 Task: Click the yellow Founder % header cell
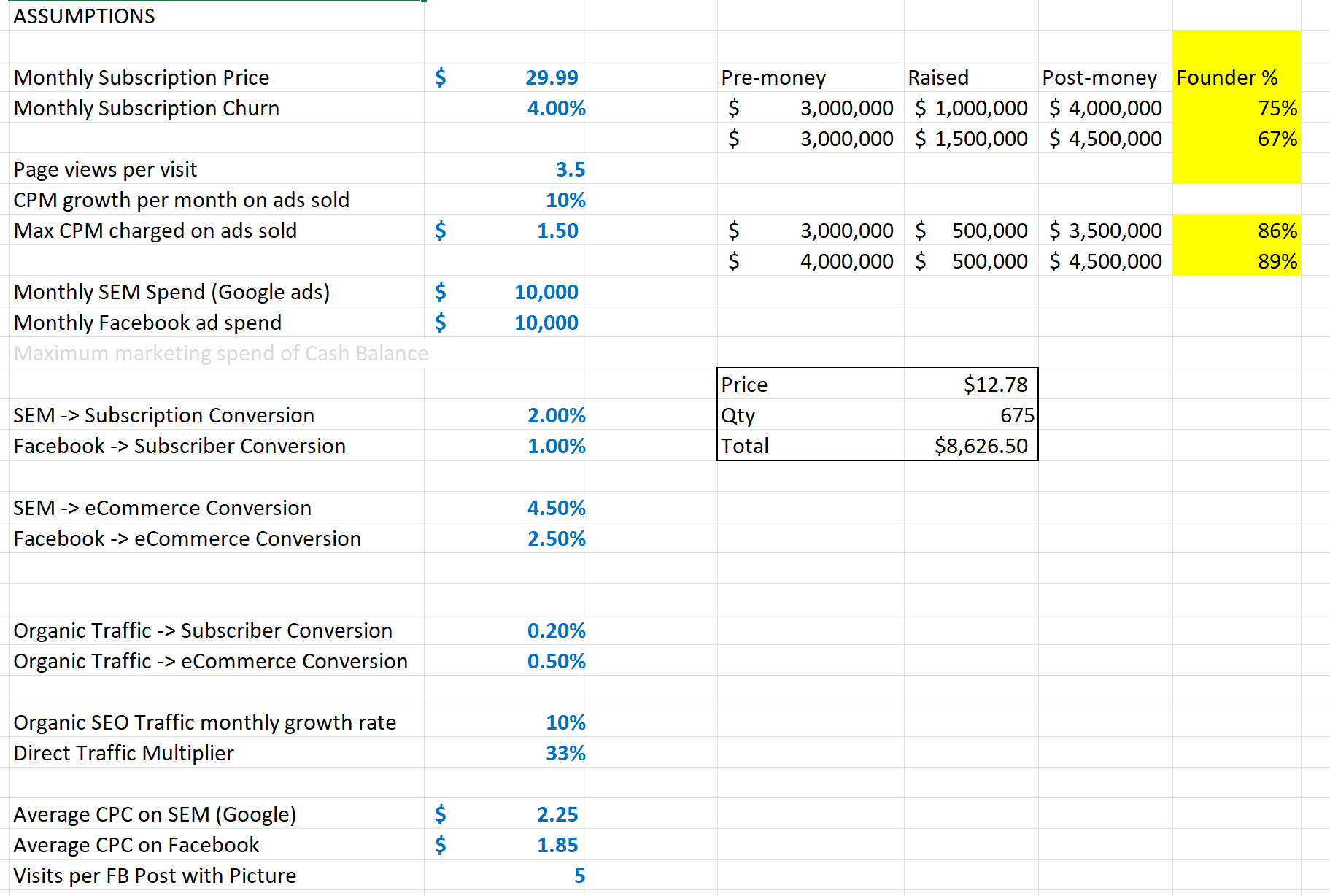[1237, 77]
